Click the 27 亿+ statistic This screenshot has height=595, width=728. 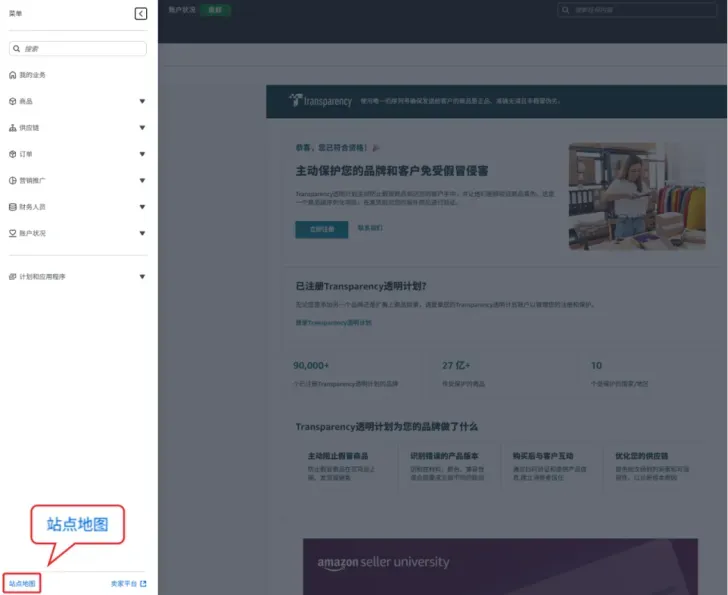pyautogui.click(x=456, y=366)
